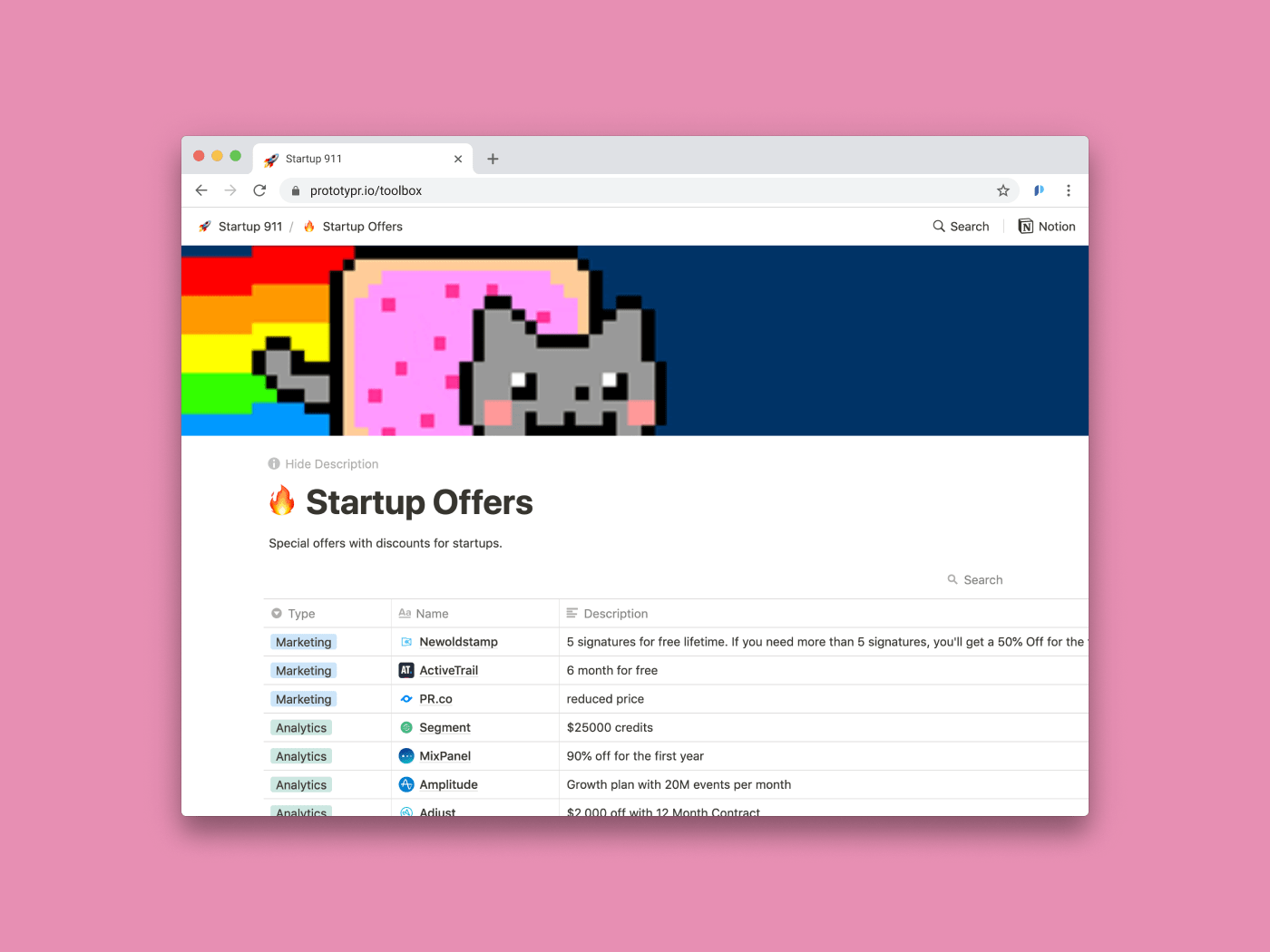Click the Amplitude logo icon
Viewport: 1270px width, 952px height.
point(406,785)
